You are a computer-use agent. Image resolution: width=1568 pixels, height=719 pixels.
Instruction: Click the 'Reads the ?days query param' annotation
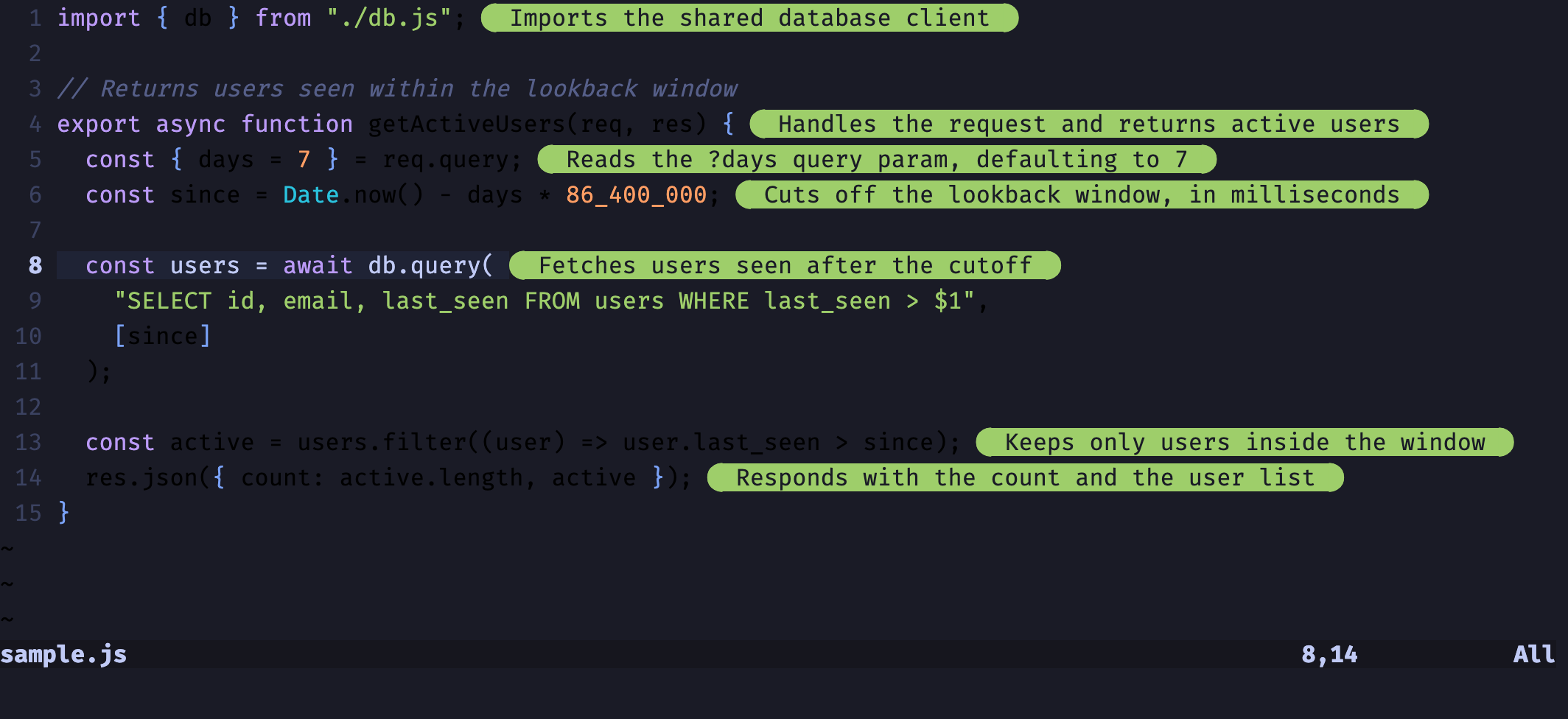click(877, 159)
